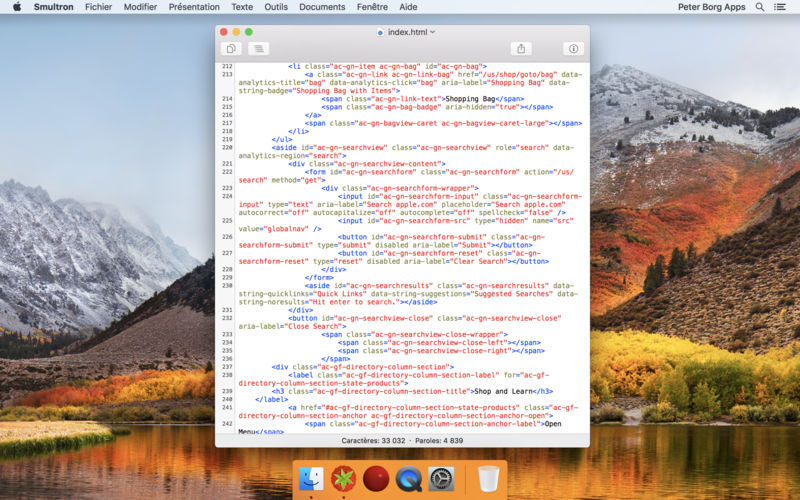Click line number 239 in gutter
Image resolution: width=800 pixels, height=500 pixels.
point(227,391)
